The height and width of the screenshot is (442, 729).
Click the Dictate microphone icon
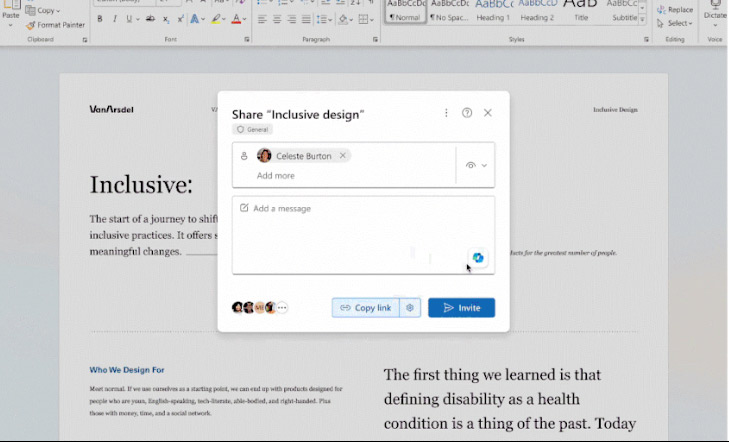(x=715, y=6)
